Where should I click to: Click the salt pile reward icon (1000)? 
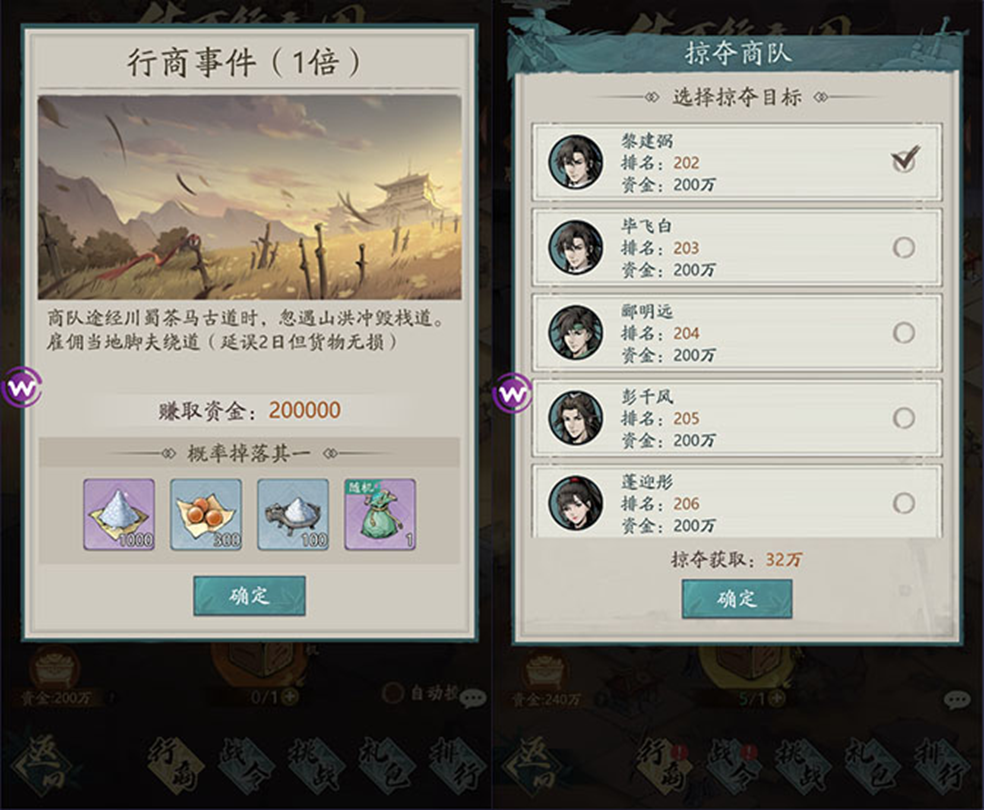119,514
